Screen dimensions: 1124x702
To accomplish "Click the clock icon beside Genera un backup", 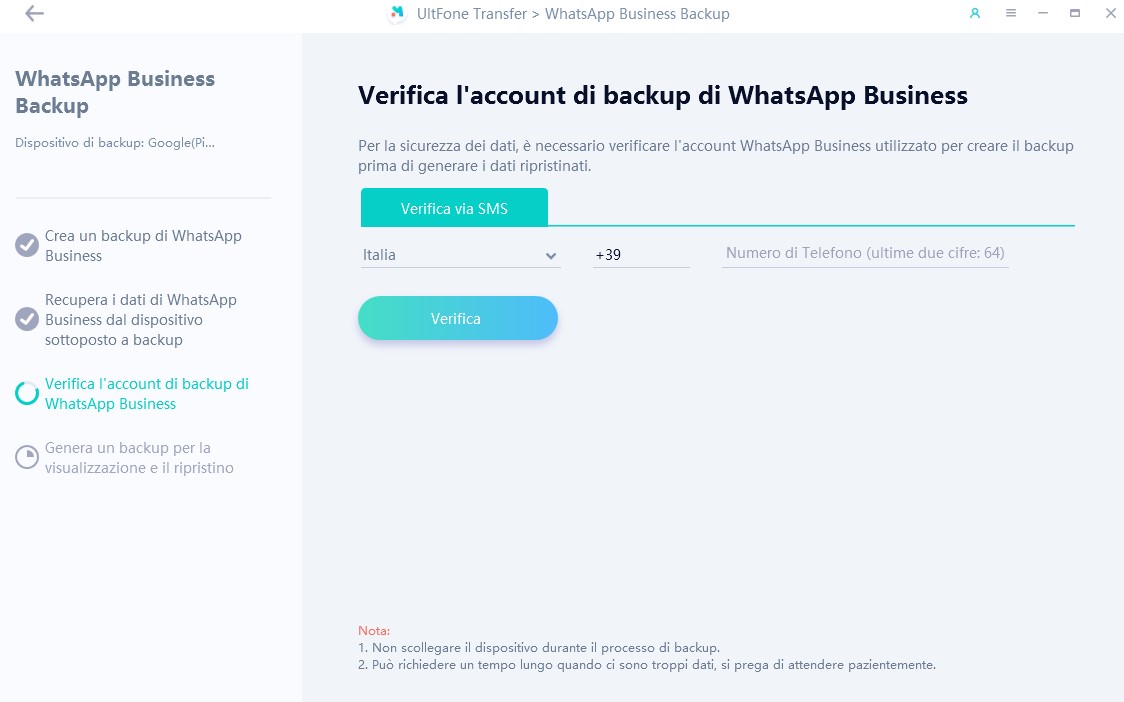I will (27, 457).
